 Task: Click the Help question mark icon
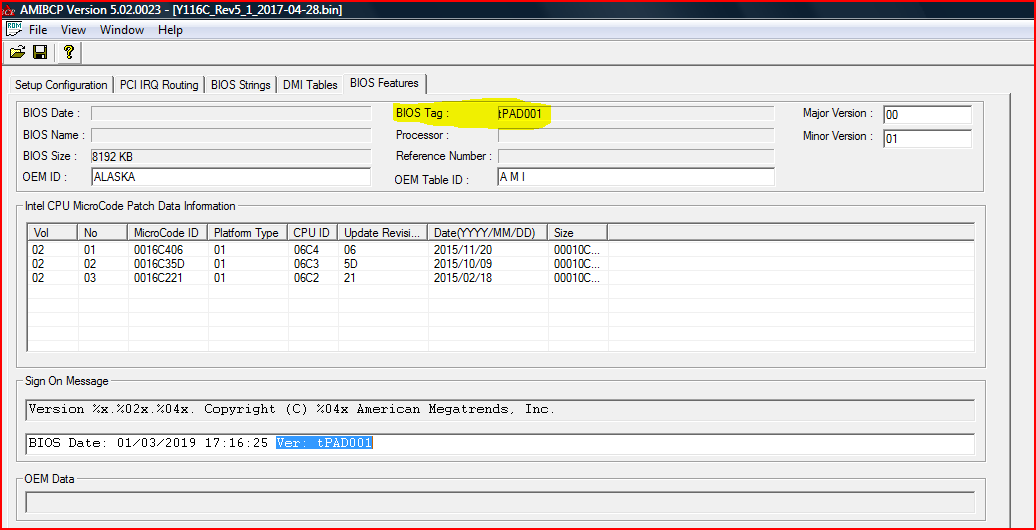click(69, 52)
